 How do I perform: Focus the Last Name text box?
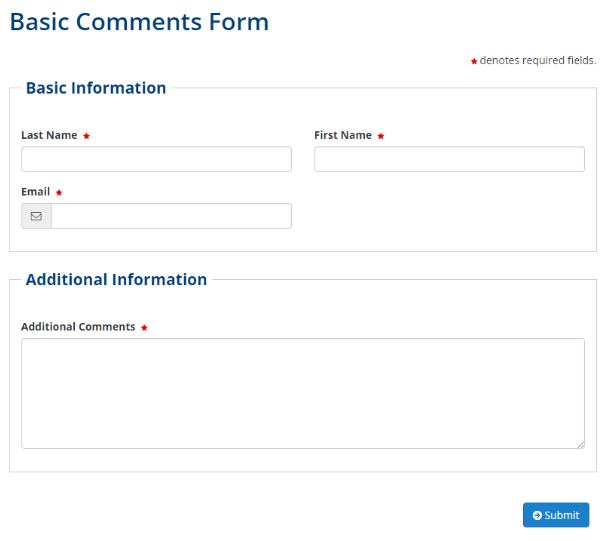pyautogui.click(x=156, y=159)
